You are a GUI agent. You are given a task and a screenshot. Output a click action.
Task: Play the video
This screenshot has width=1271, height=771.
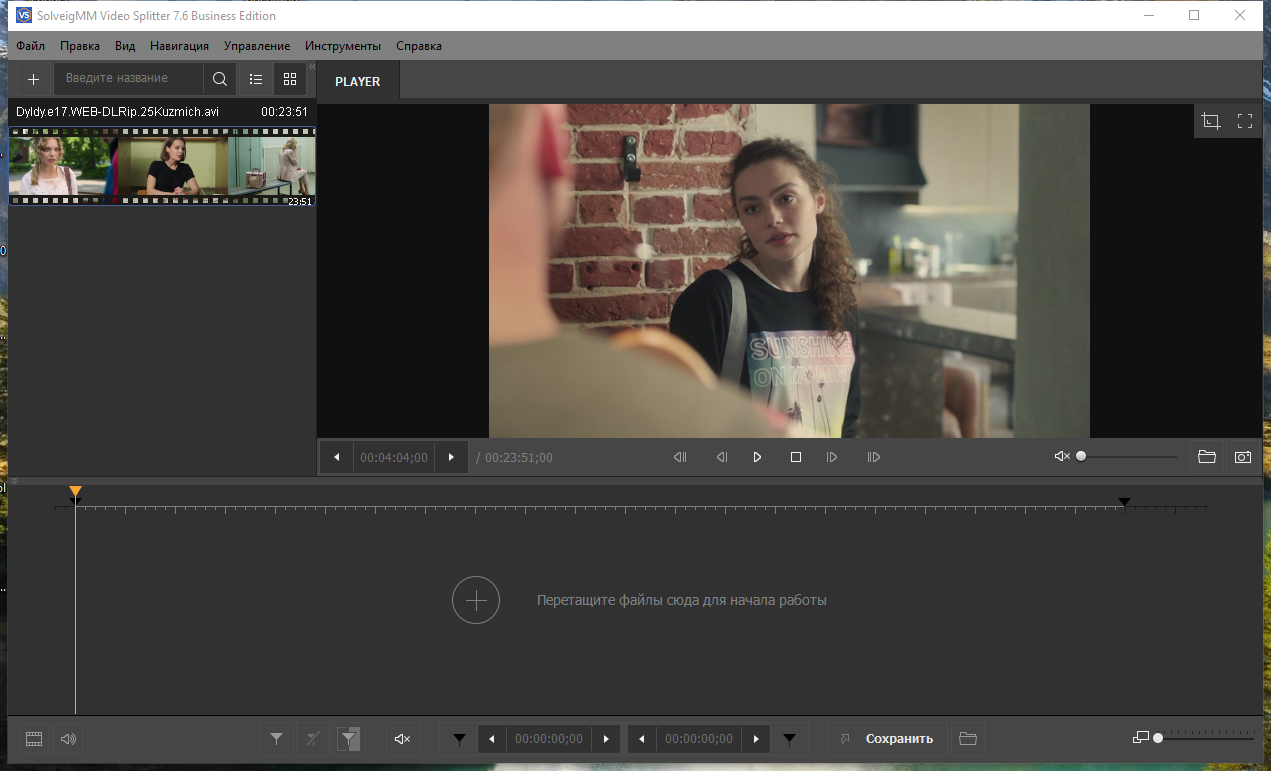point(757,457)
